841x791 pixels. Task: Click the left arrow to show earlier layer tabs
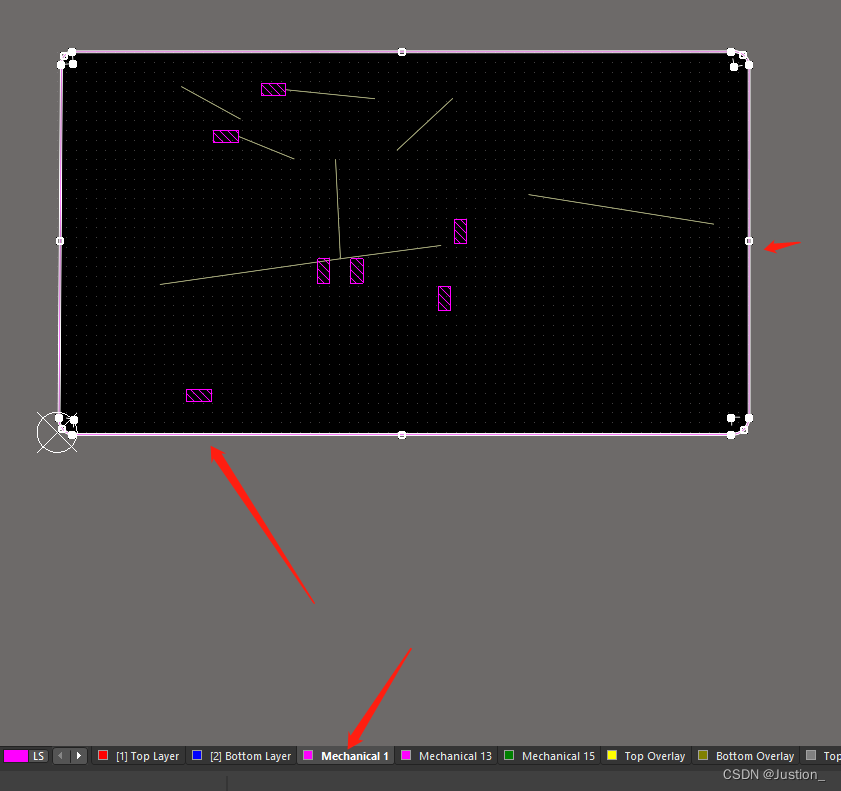61,756
